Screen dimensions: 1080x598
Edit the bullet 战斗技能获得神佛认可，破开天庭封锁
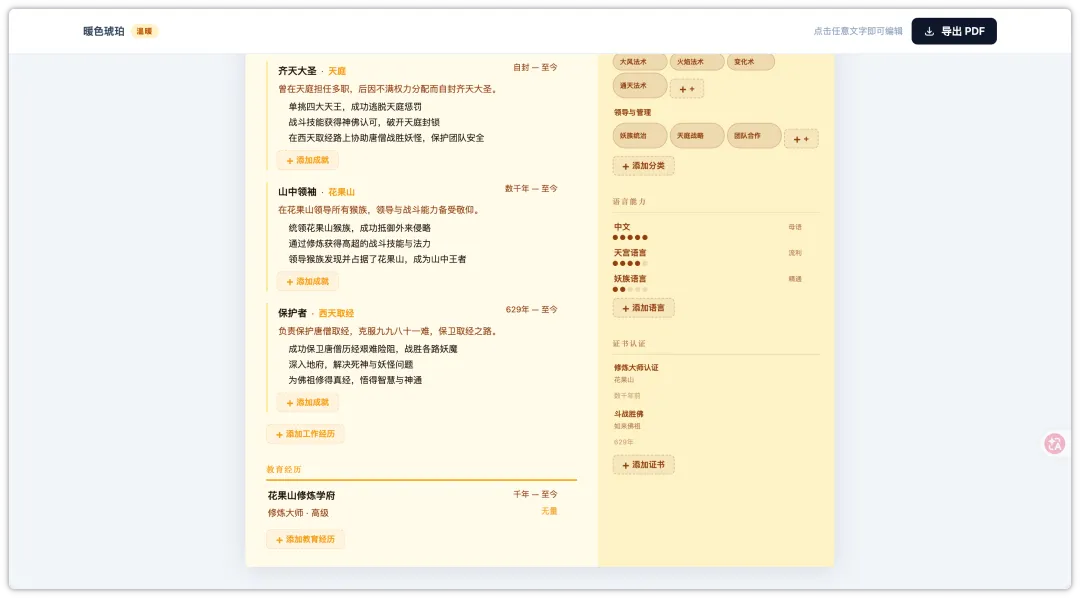pyautogui.click(x=364, y=122)
